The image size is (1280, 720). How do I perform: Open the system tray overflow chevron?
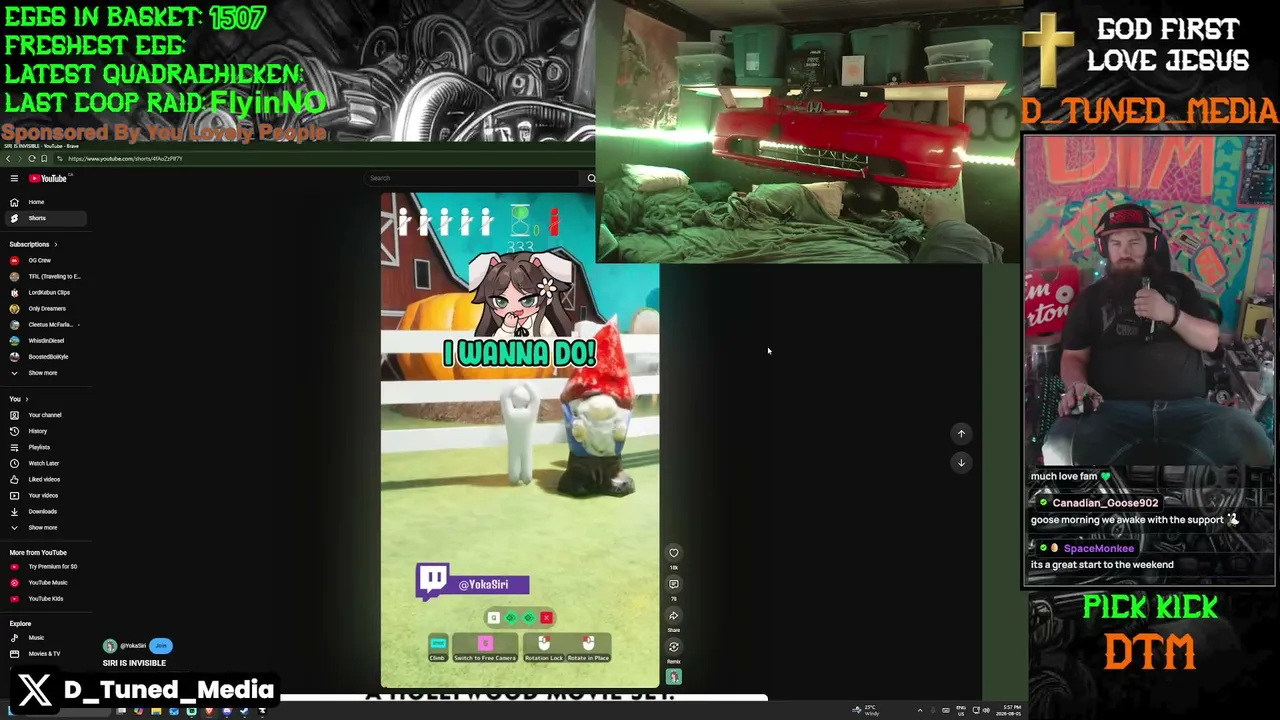920,711
